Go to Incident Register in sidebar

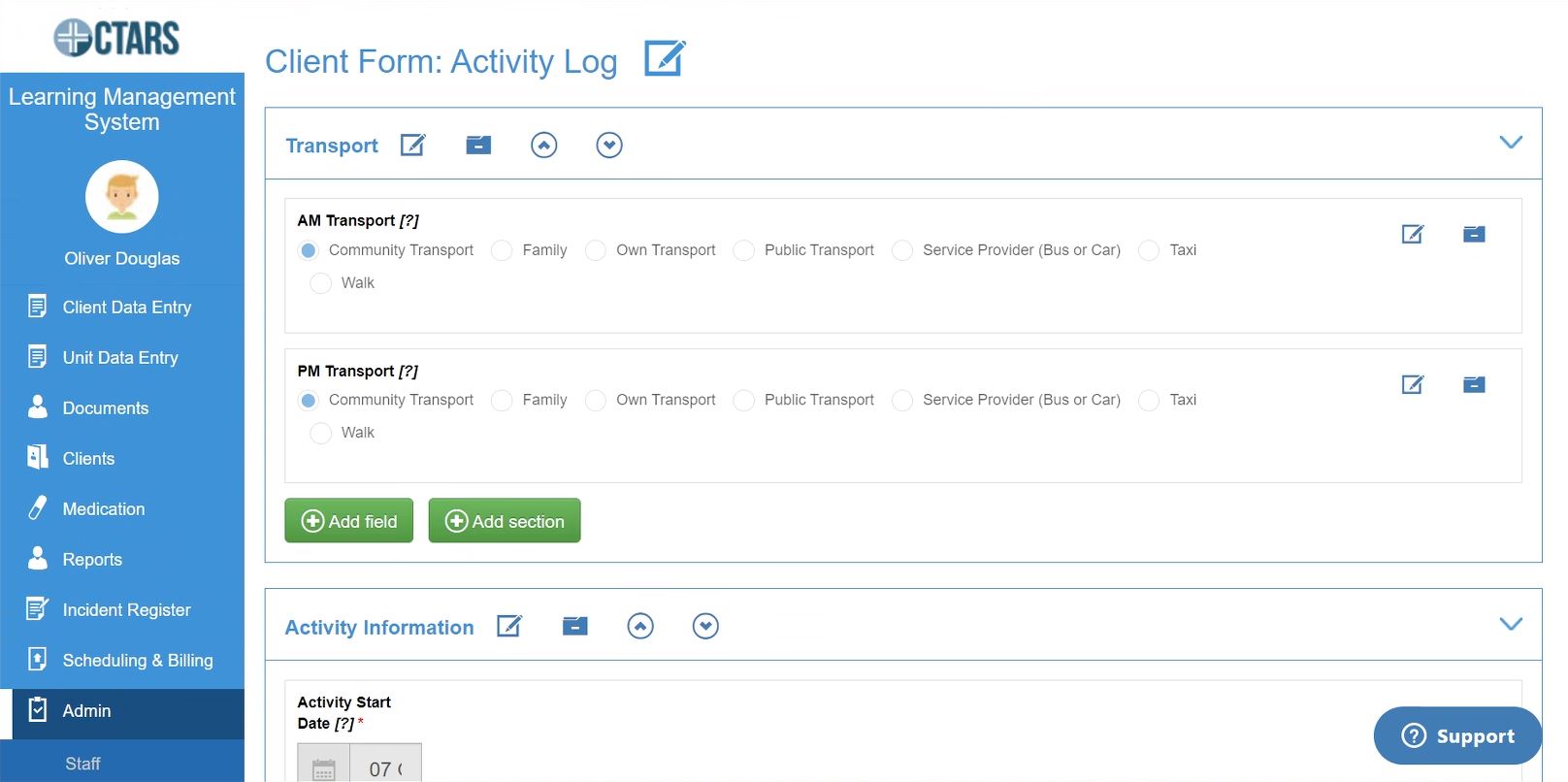click(x=126, y=610)
